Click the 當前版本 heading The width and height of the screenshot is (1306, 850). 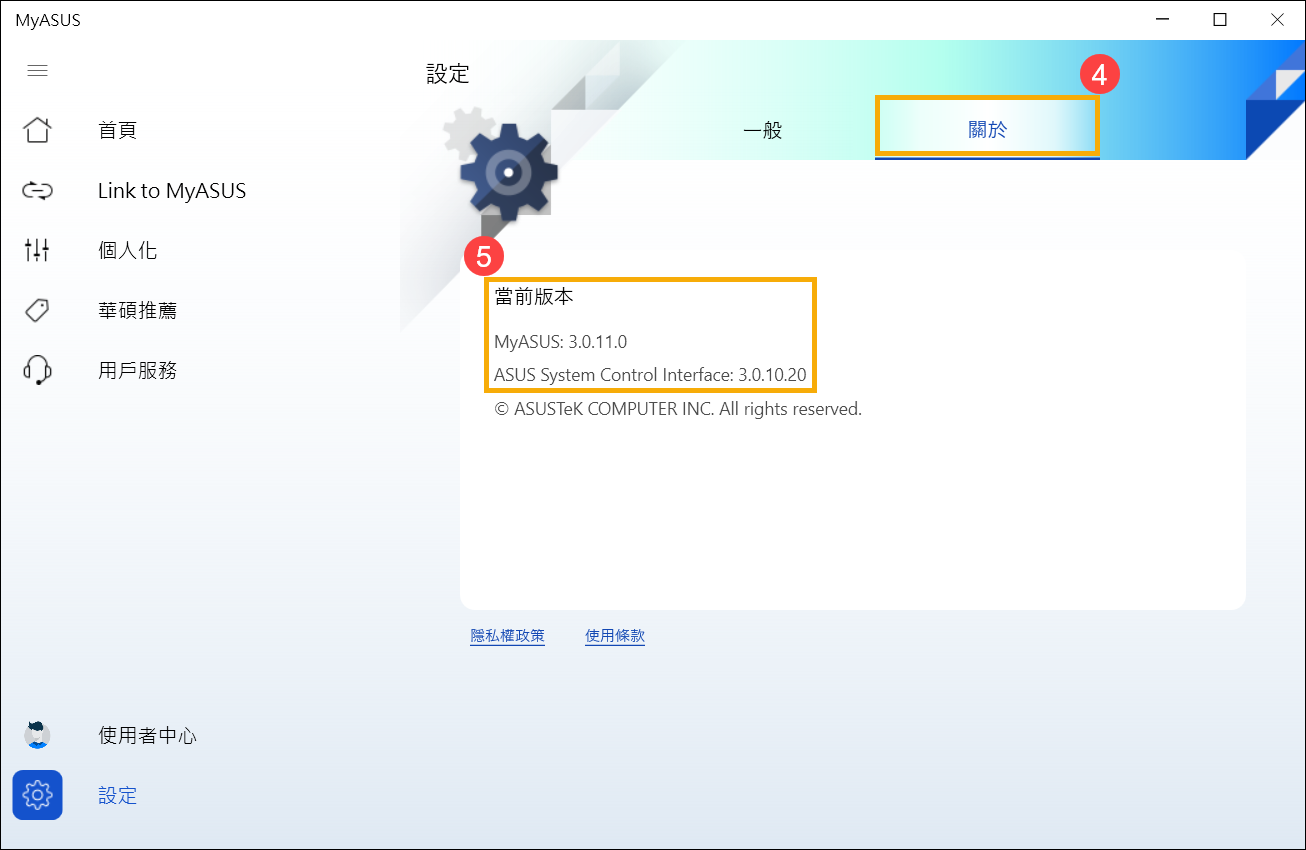coord(534,297)
